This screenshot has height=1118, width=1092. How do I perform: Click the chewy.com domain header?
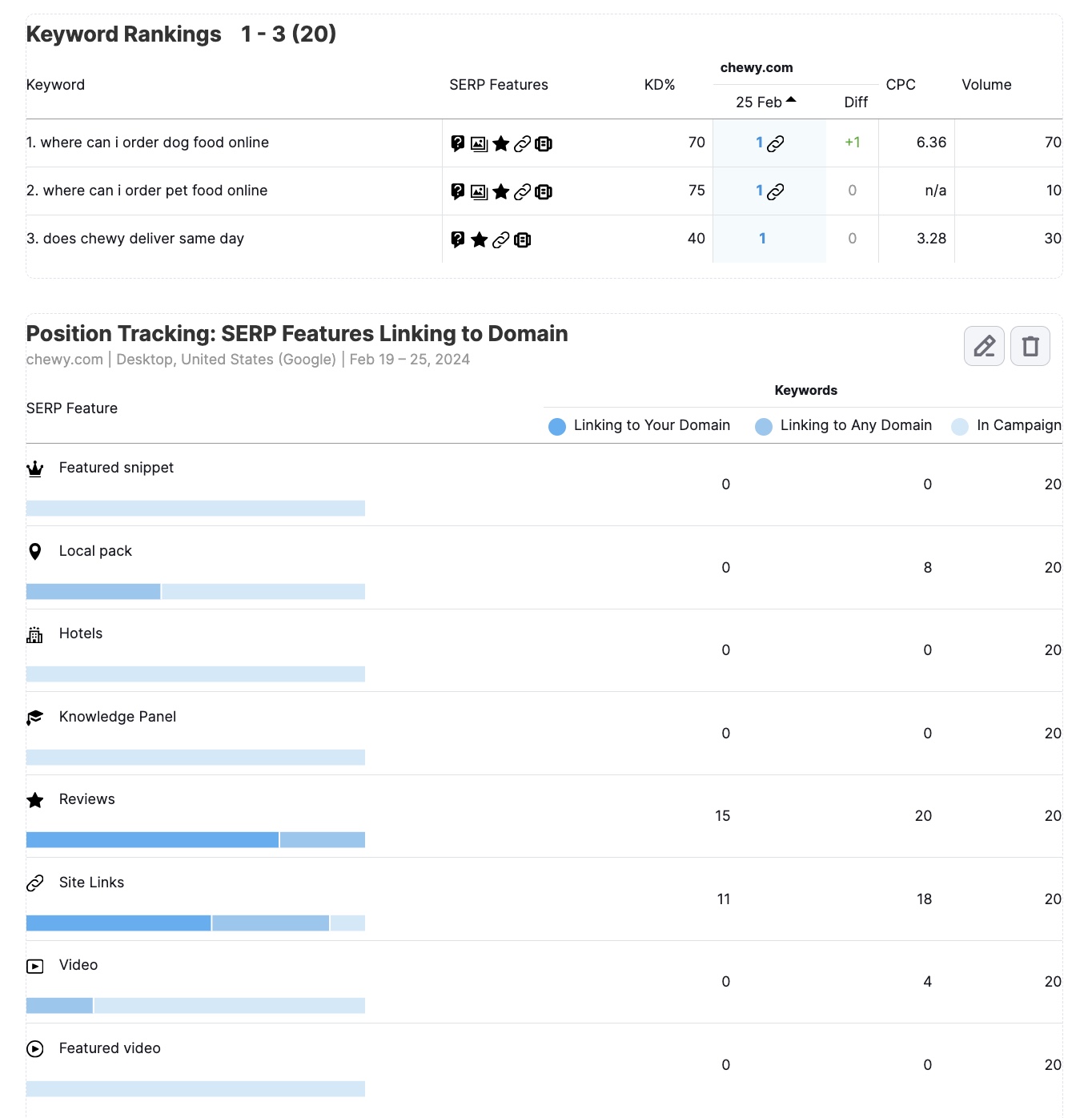pyautogui.click(x=755, y=68)
